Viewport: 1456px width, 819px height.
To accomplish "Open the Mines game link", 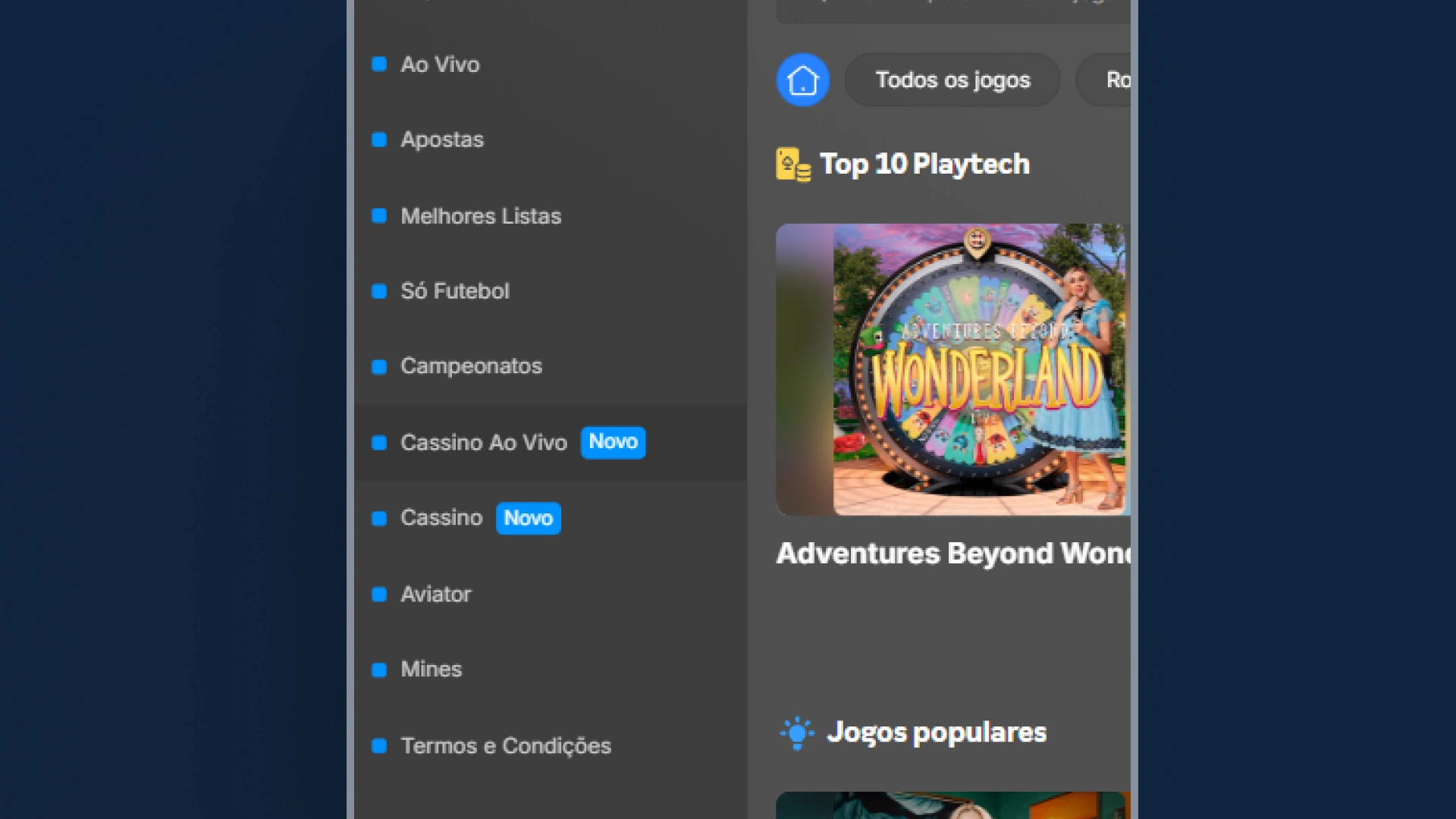I will [x=431, y=670].
